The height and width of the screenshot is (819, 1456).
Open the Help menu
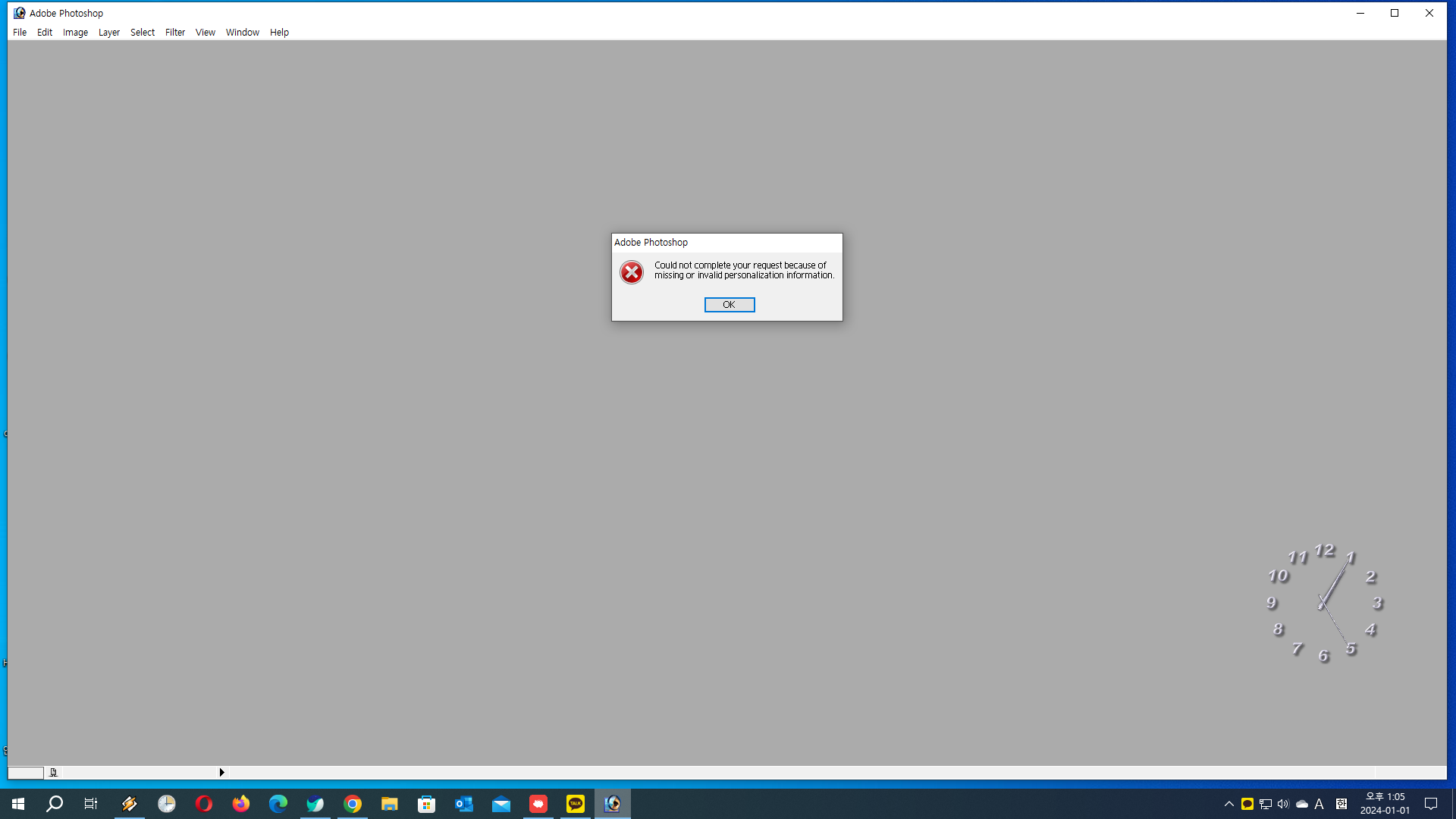coord(279,33)
